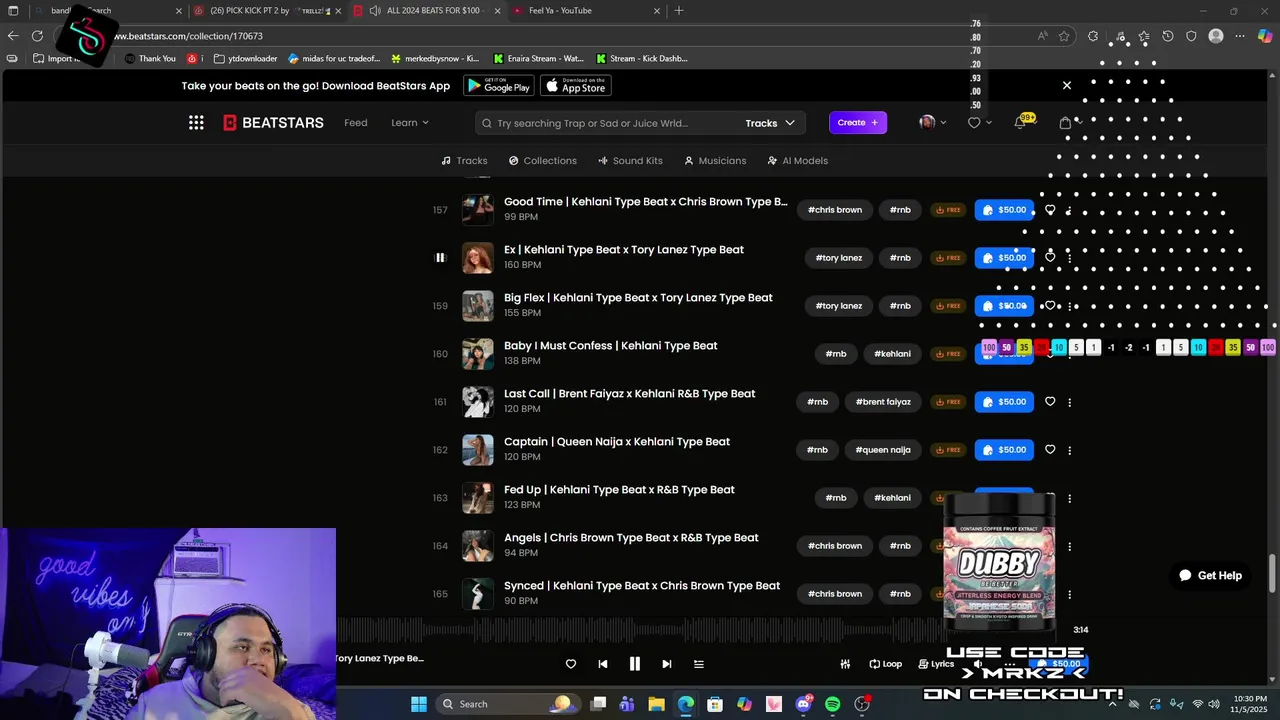Download app from Google Play
Image resolution: width=1280 pixels, height=720 pixels.
click(499, 86)
